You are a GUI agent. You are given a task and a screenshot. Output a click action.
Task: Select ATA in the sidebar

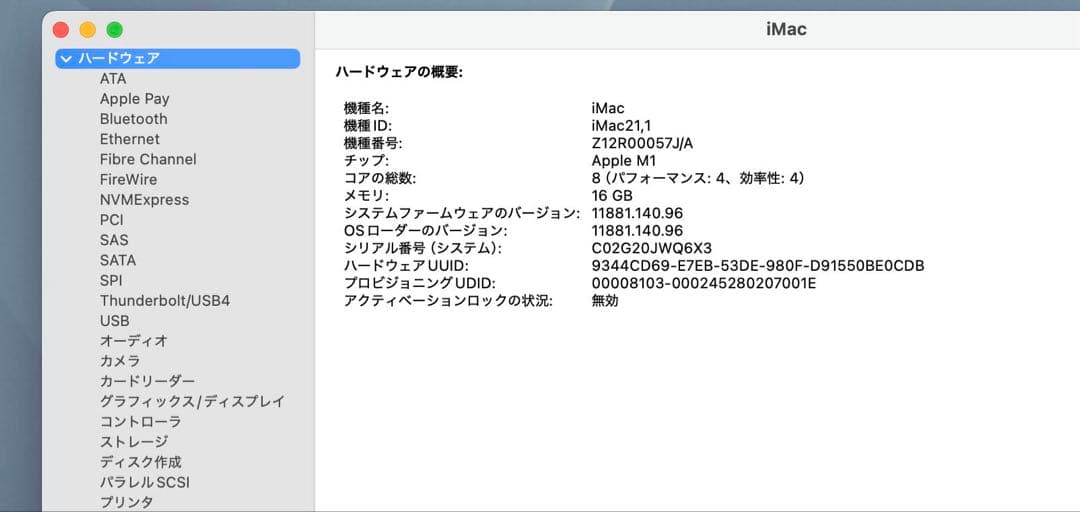[x=113, y=79]
